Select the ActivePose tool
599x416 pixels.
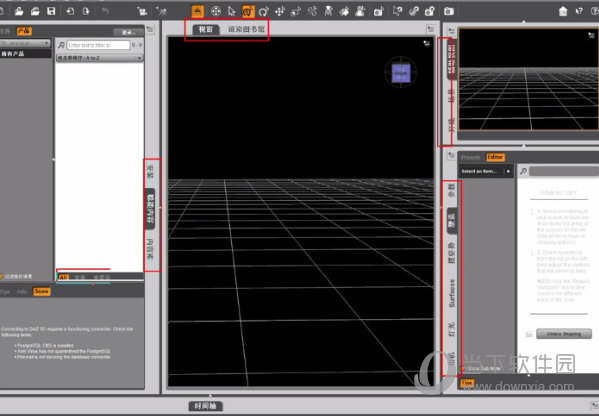[x=312, y=11]
